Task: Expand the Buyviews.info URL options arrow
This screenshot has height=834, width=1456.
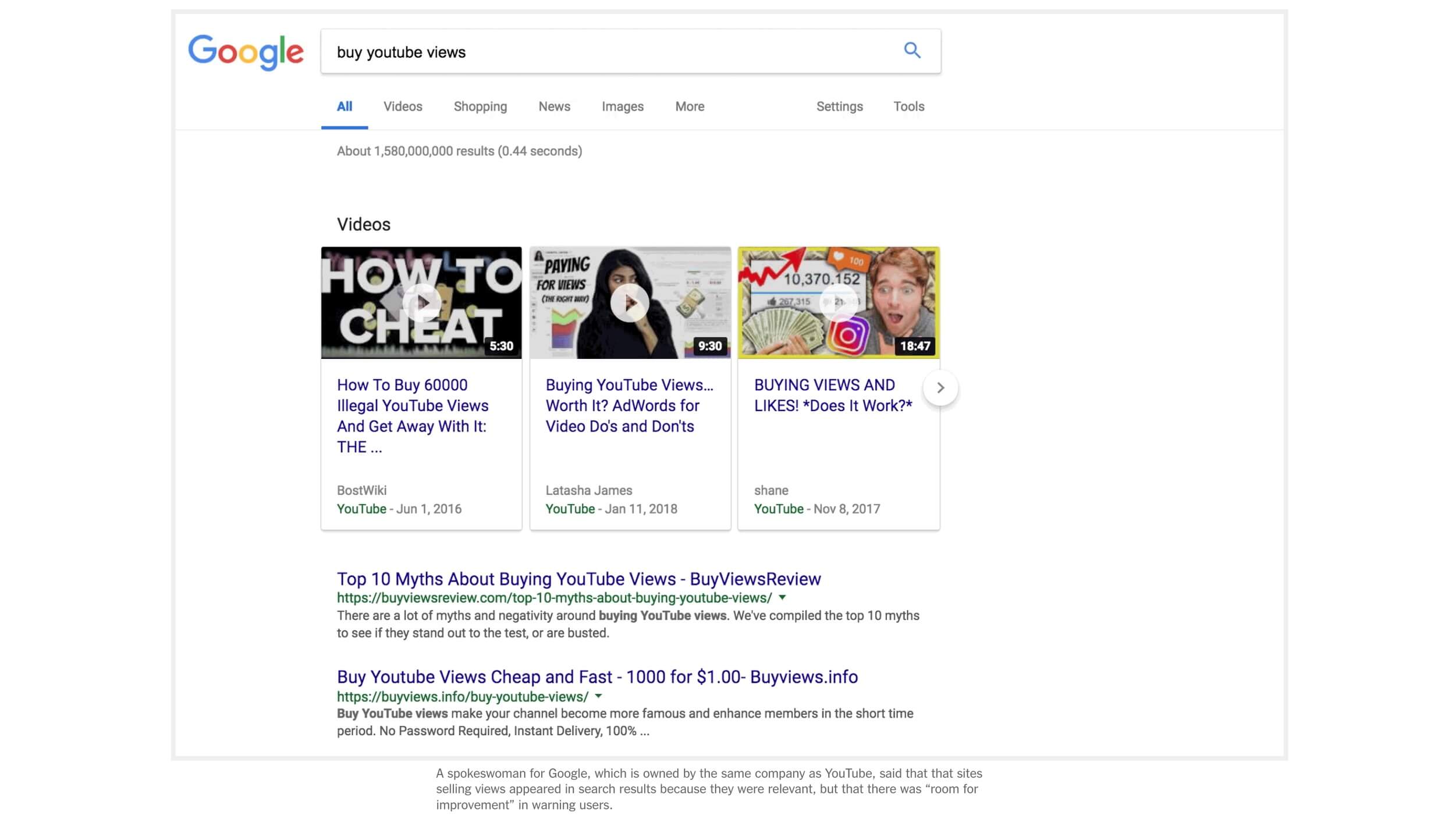Action: tap(599, 696)
